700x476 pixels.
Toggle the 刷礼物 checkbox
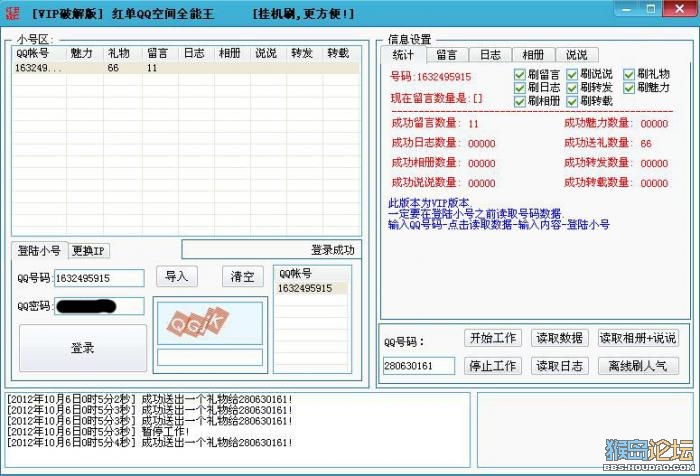(629, 75)
